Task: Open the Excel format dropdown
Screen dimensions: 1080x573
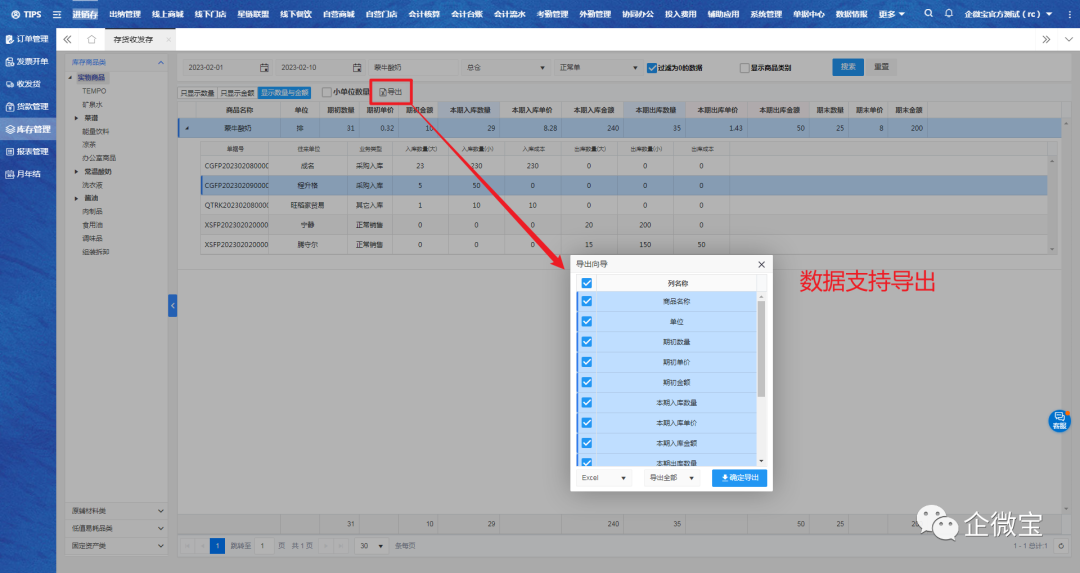Action: click(x=605, y=478)
